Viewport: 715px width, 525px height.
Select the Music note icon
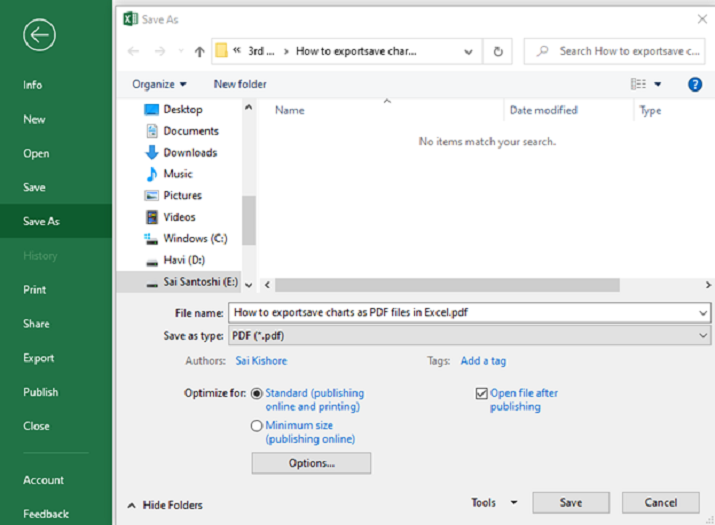coord(151,174)
